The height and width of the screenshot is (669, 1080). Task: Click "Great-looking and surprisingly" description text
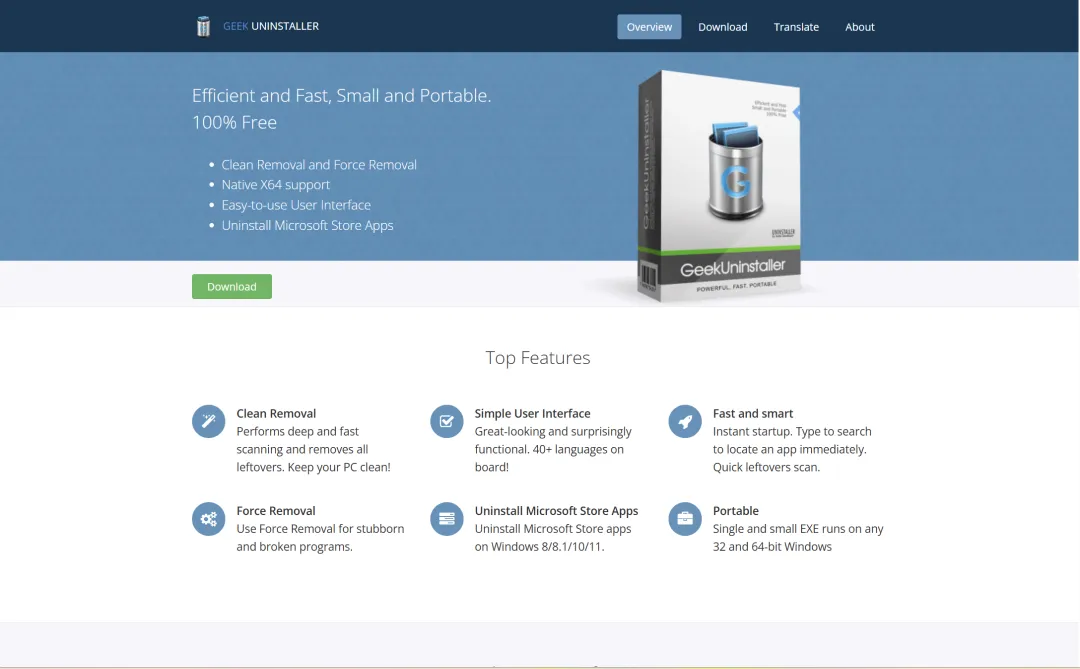point(553,431)
